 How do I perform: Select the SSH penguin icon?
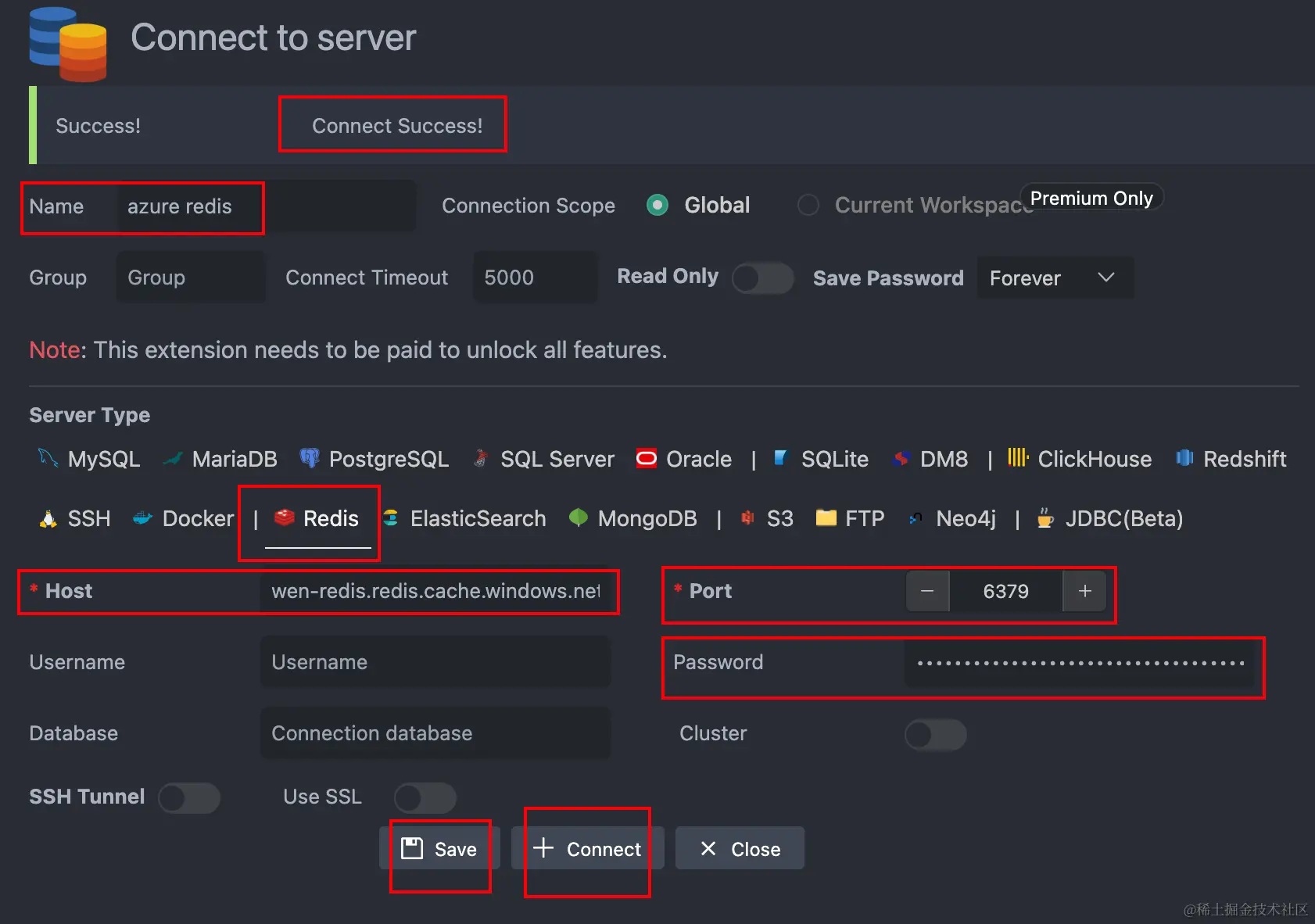(48, 518)
